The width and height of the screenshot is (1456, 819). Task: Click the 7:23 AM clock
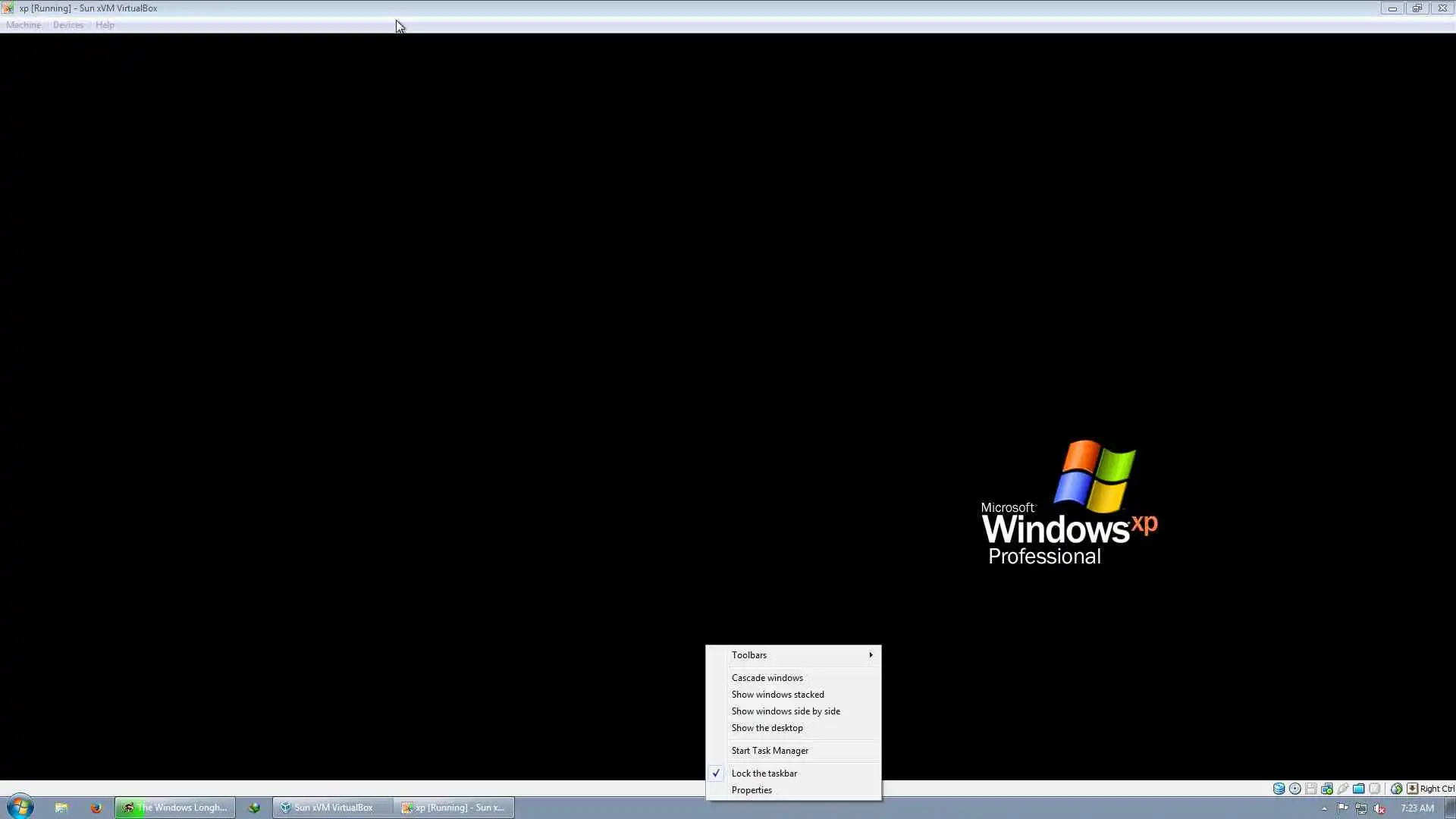(x=1417, y=808)
